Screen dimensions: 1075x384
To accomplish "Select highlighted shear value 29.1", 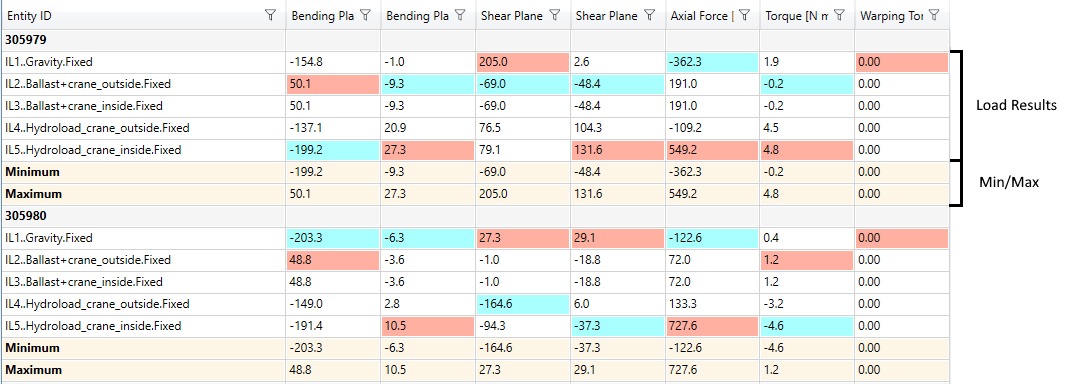I will pyautogui.click(x=618, y=238).
